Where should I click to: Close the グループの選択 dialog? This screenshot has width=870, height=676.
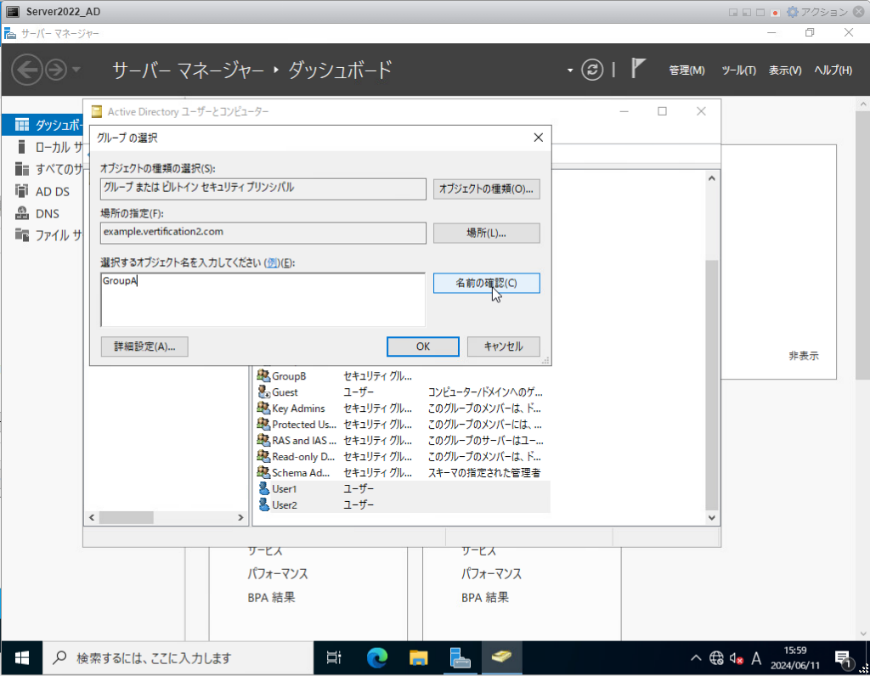coord(538,138)
